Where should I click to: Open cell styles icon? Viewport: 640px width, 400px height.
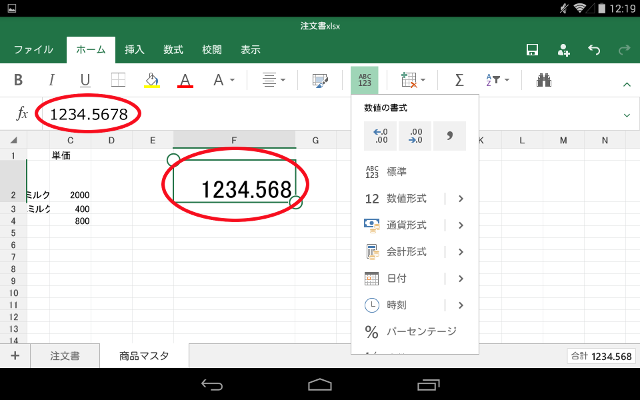coord(320,80)
